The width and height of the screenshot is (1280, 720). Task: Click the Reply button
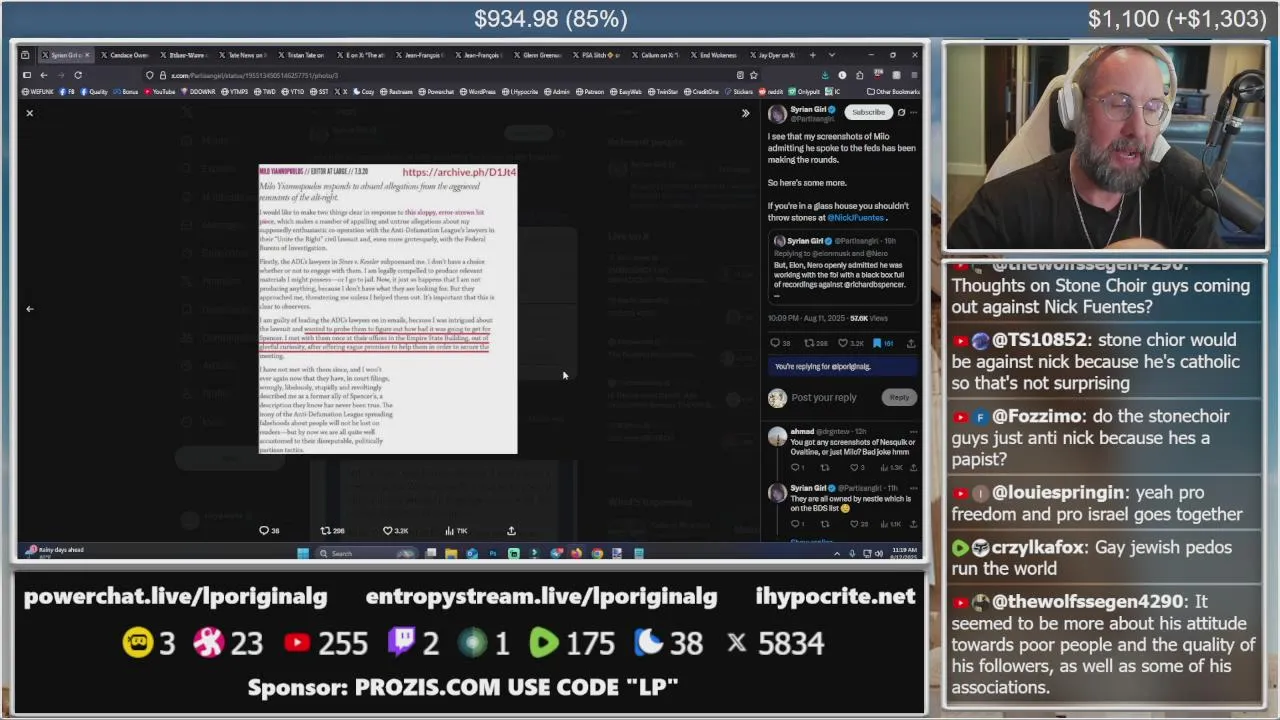(x=899, y=397)
